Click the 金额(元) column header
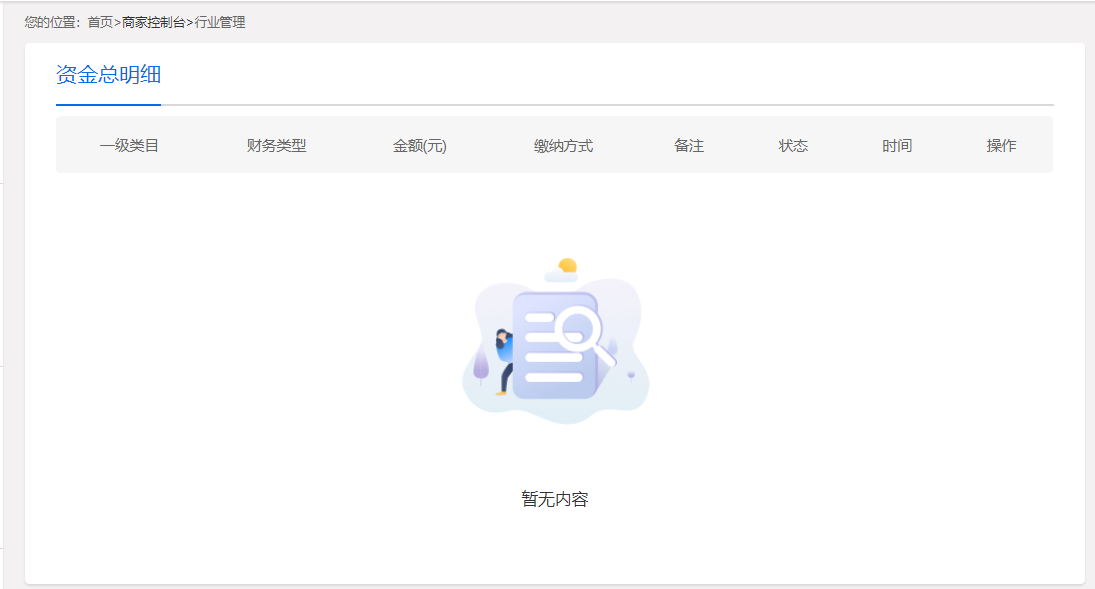Image resolution: width=1095 pixels, height=589 pixels. [420, 145]
